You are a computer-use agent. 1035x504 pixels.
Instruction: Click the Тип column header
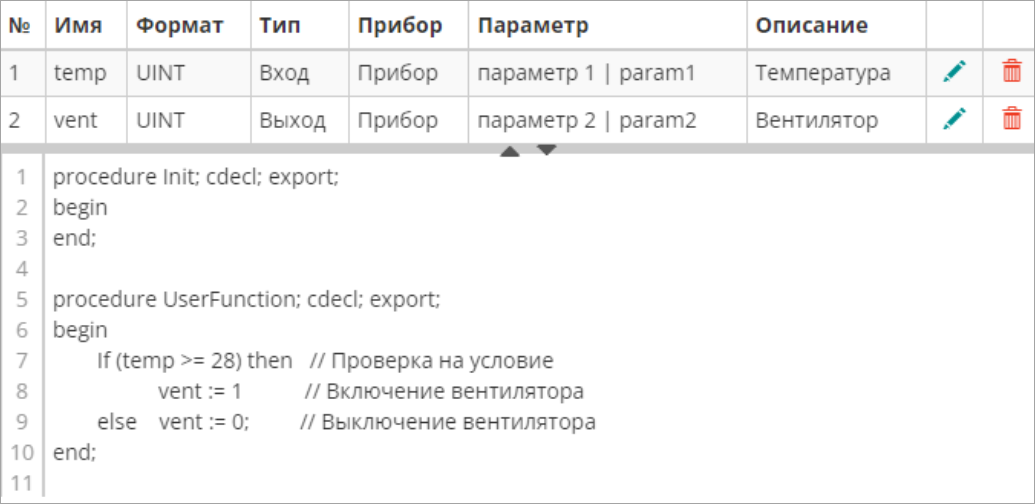(279, 25)
